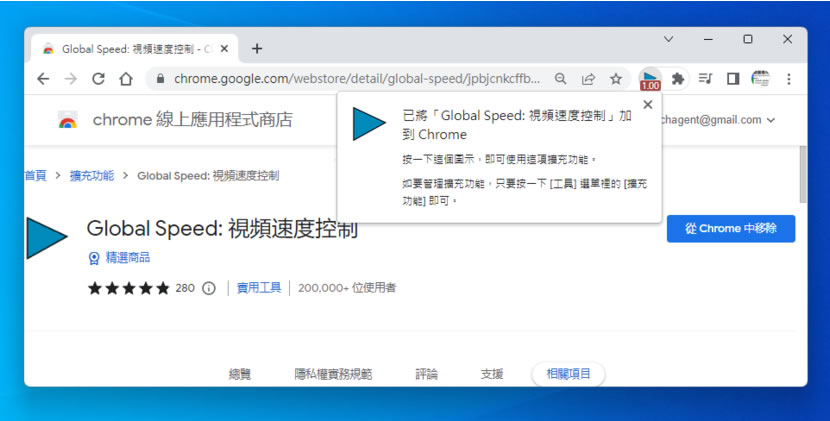Click the forward navigation arrow

click(x=70, y=79)
